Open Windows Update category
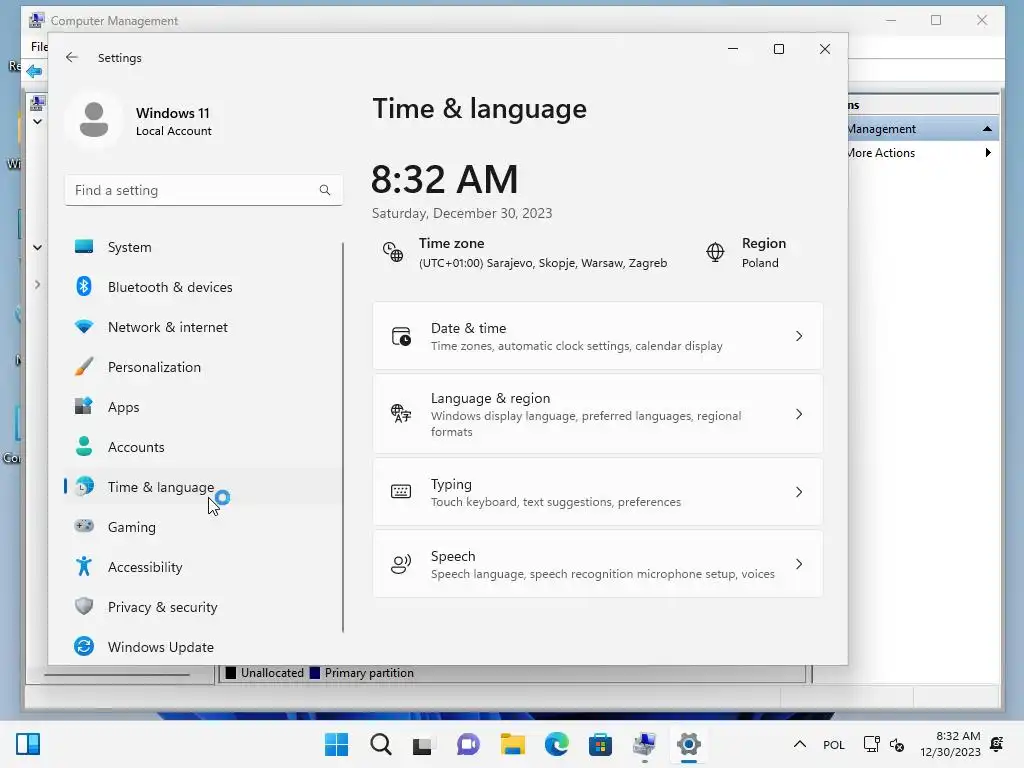Image resolution: width=1024 pixels, height=768 pixels. click(x=203, y=647)
